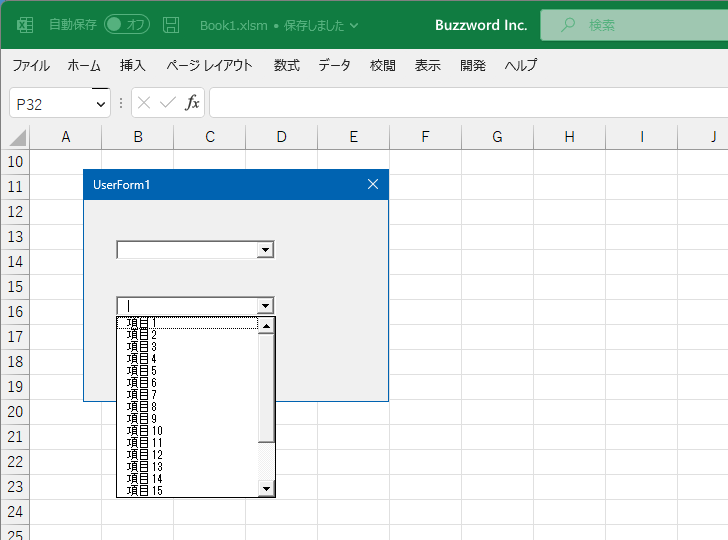Select 項目 3 in the dropdown list
Screen dimensions: 728x540
point(188,347)
